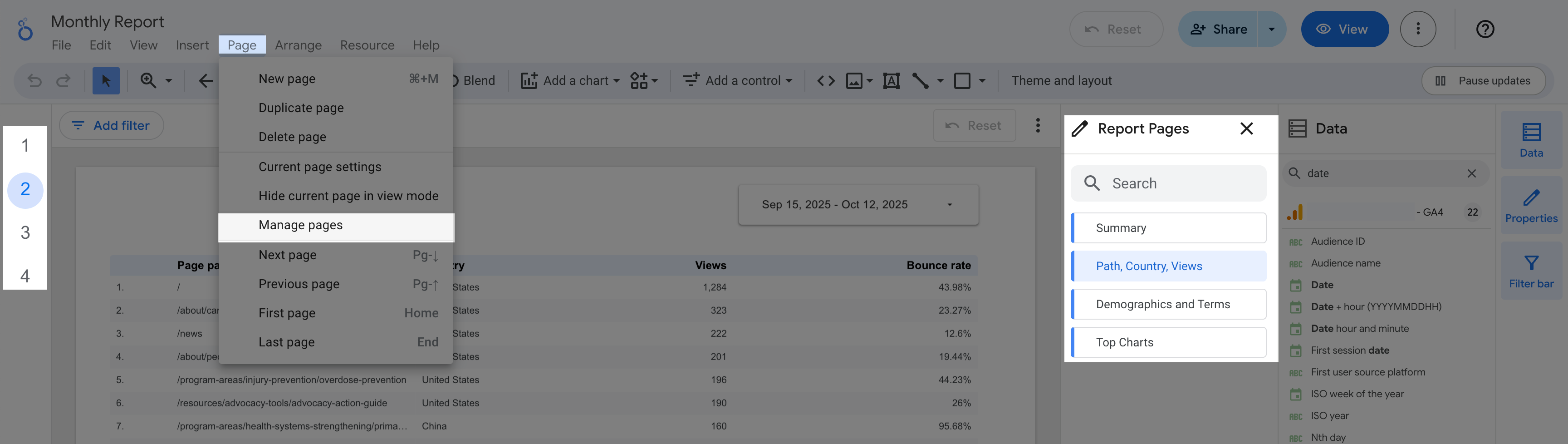Select the Summary page entry
This screenshot has width=1568, height=444.
click(1167, 228)
